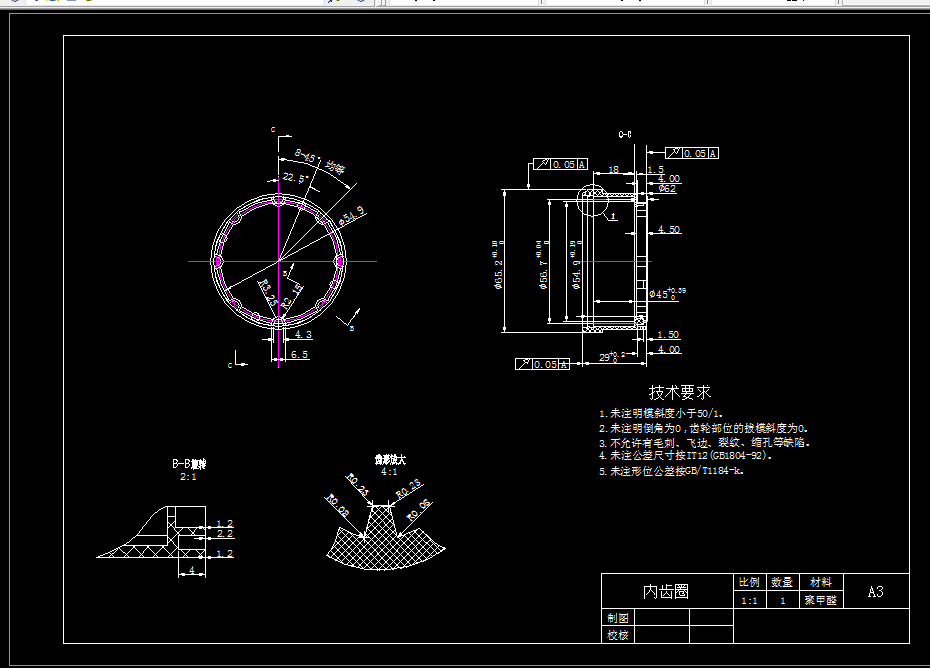The image size is (930, 668).
Task: Click the "Φ62" diameter dimension
Action: [667, 189]
